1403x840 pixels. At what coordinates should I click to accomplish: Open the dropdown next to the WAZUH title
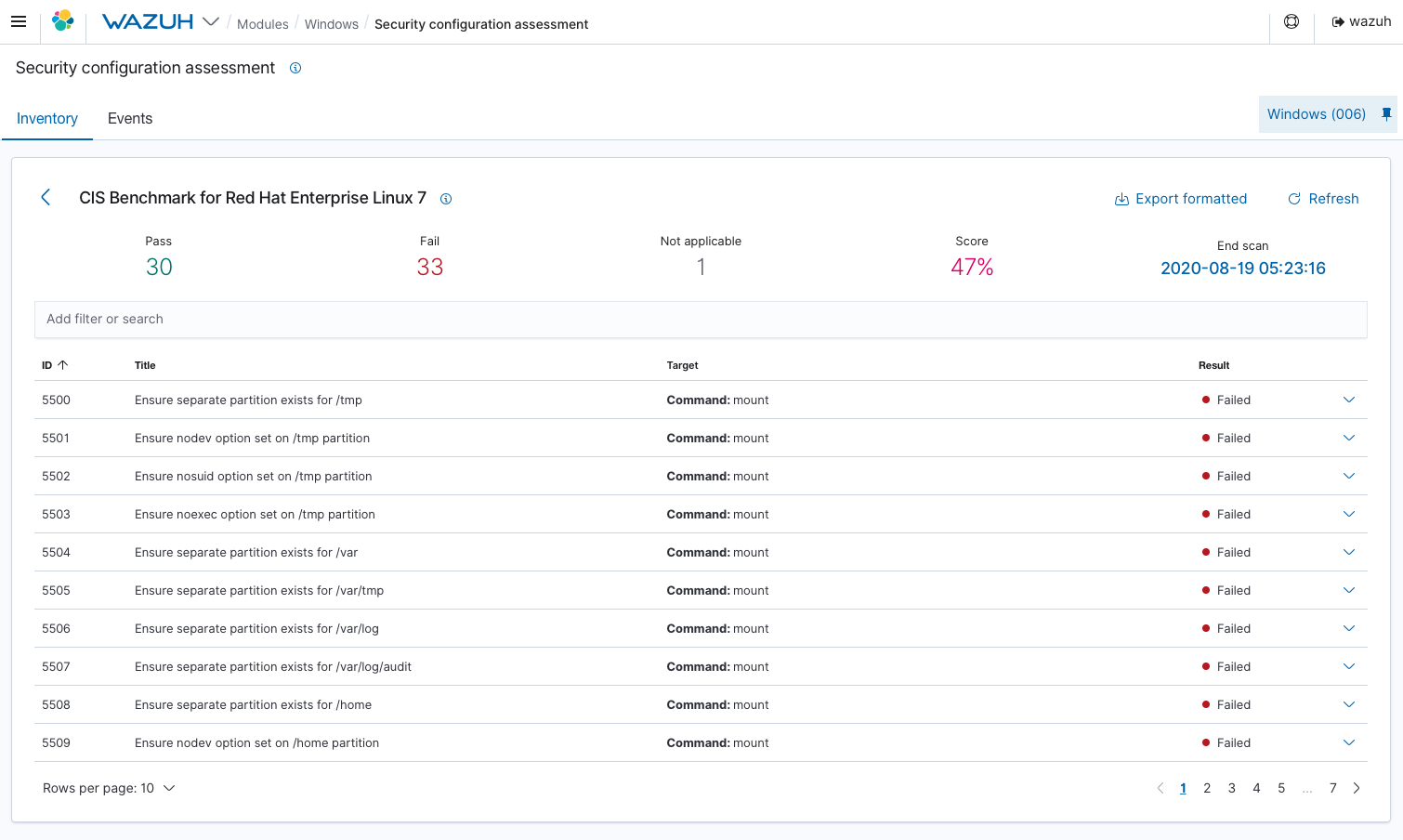(x=212, y=20)
